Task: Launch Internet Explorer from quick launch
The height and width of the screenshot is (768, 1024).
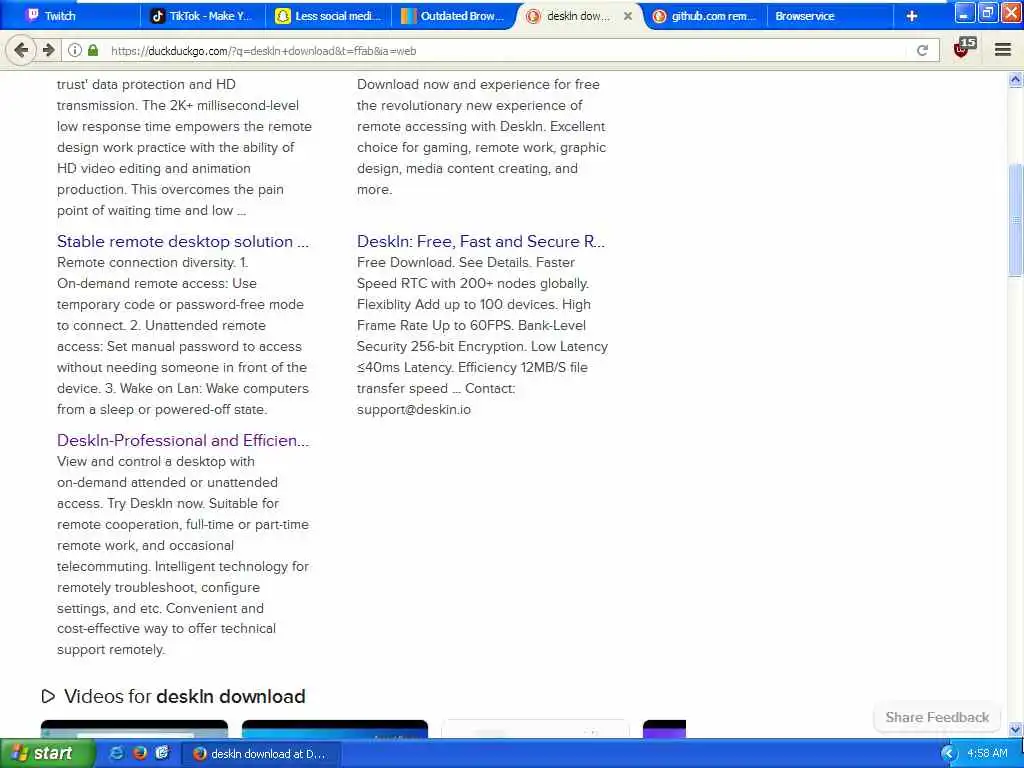Action: (116, 753)
